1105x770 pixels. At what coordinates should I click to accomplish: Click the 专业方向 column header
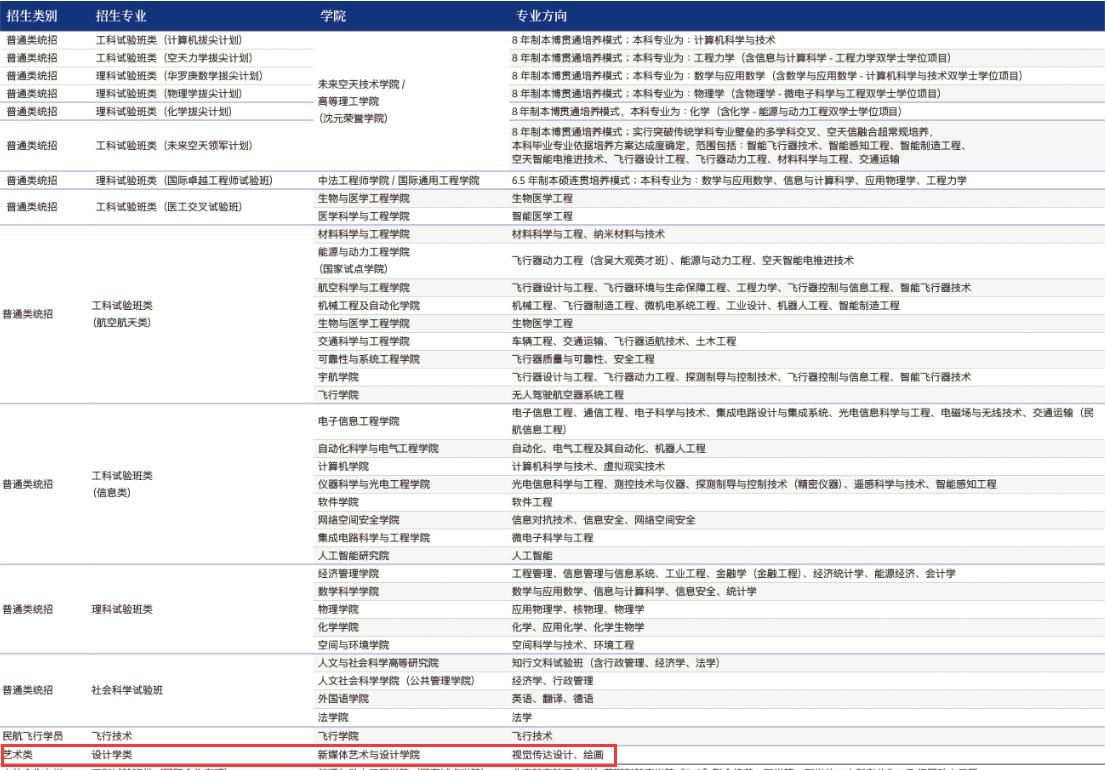541,15
